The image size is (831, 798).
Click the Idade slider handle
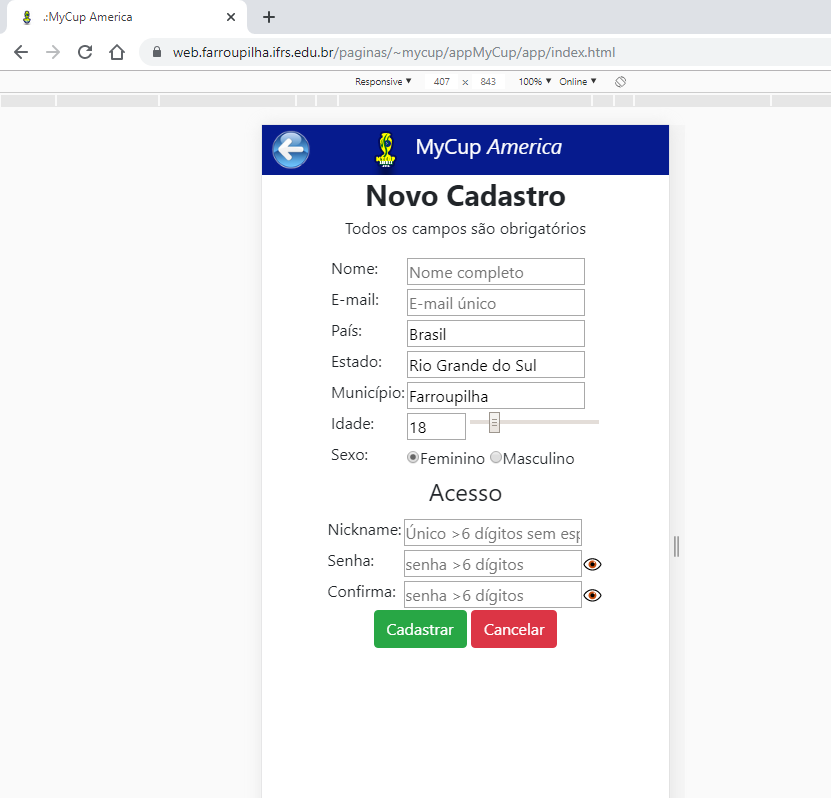pyautogui.click(x=494, y=423)
